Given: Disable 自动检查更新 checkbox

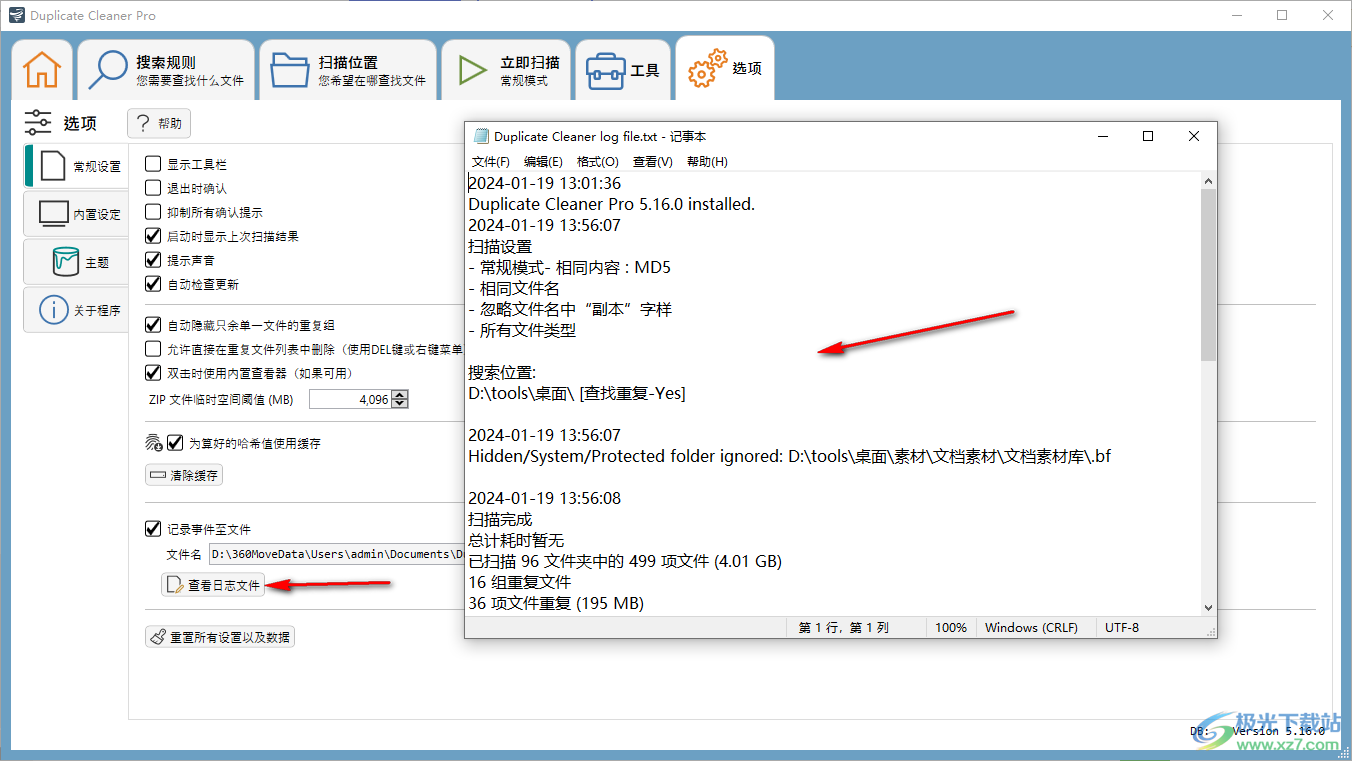Looking at the screenshot, I should pyautogui.click(x=153, y=284).
